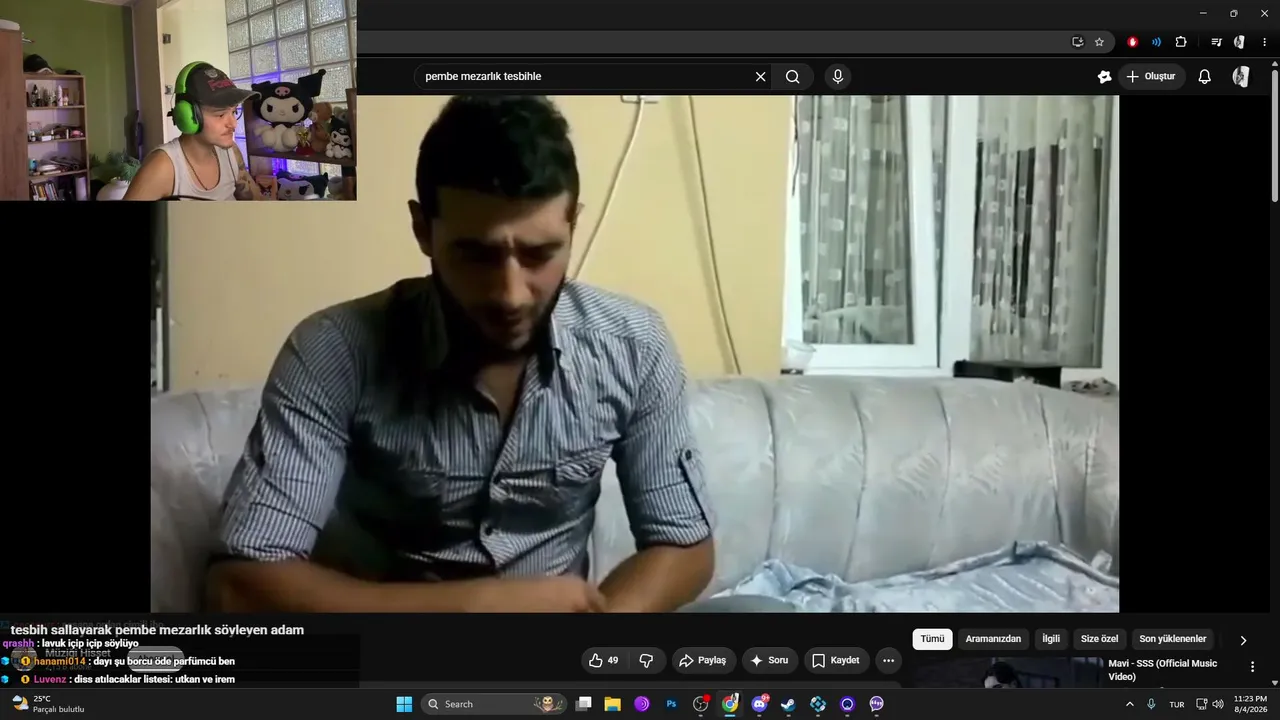This screenshot has height=720, width=1280.
Task: Show more filter chips with right arrow
Action: click(1243, 640)
